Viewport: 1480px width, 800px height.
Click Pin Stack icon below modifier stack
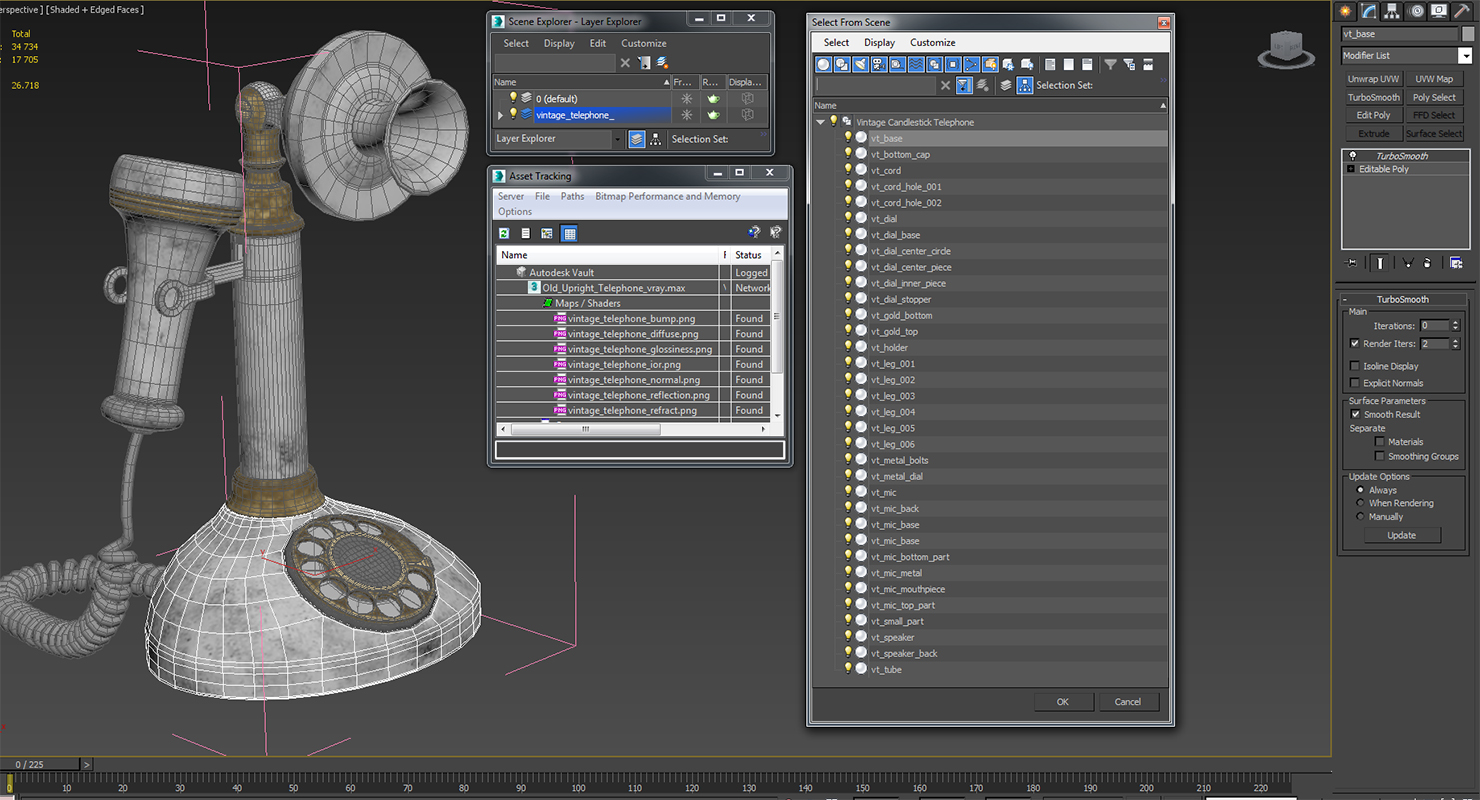(1352, 263)
